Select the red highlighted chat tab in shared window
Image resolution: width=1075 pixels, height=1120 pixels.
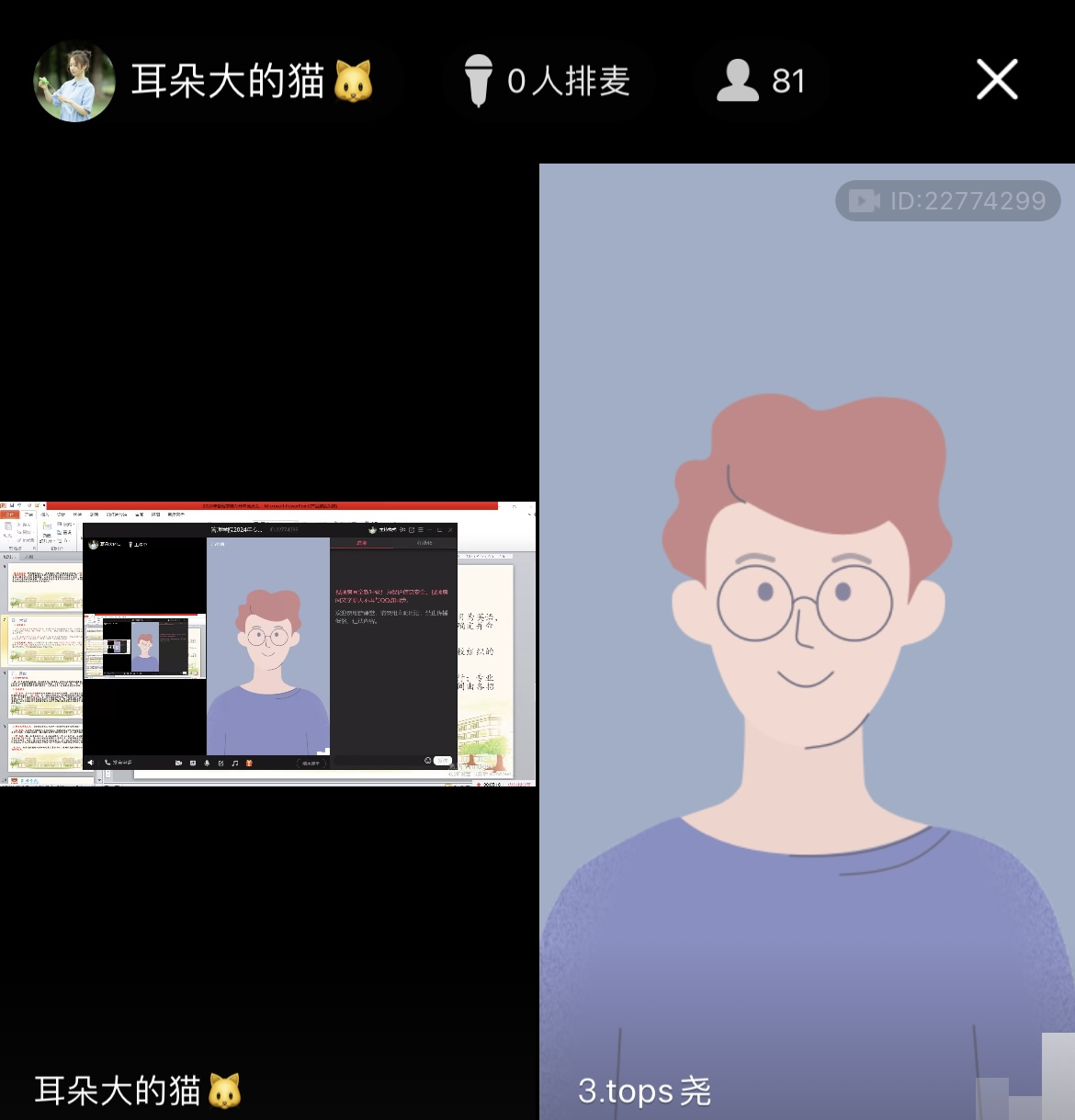(x=361, y=543)
